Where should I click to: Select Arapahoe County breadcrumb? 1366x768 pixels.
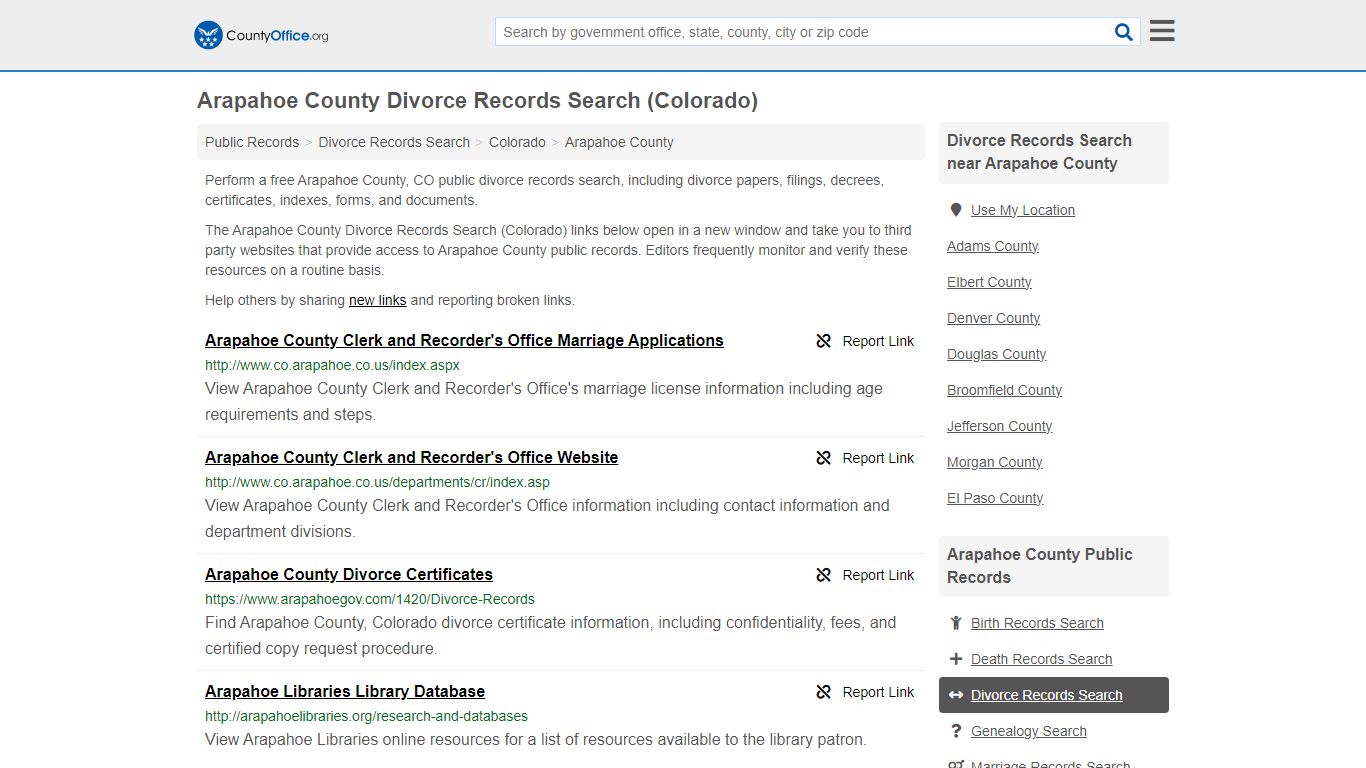click(x=619, y=142)
